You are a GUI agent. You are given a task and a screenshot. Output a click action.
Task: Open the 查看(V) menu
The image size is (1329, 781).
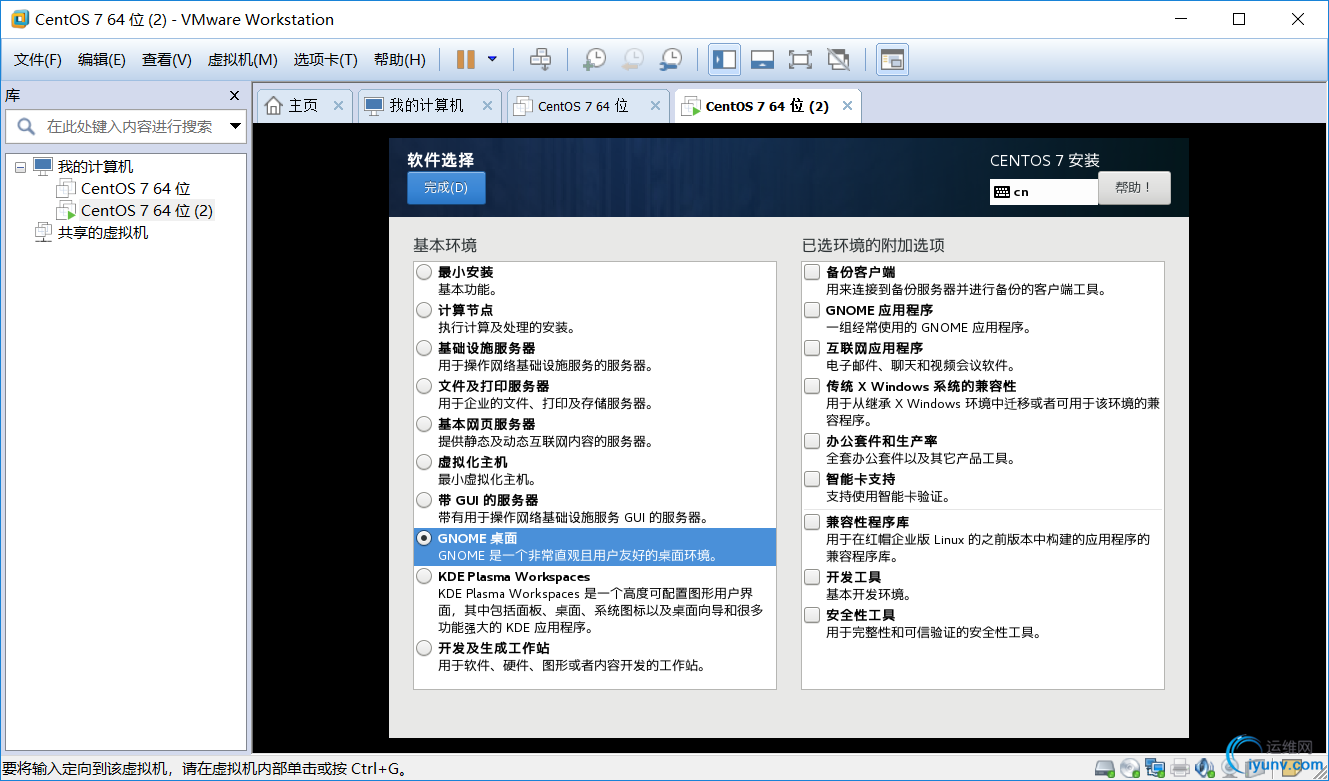coord(167,60)
